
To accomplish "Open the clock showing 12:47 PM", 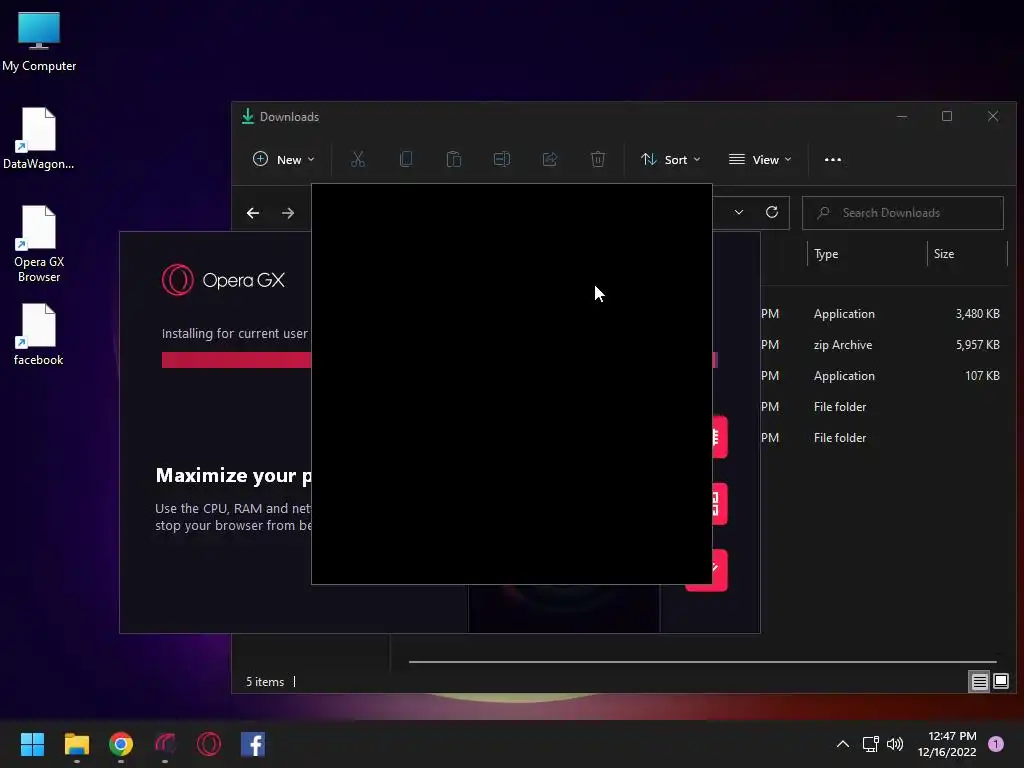I will click(x=947, y=744).
